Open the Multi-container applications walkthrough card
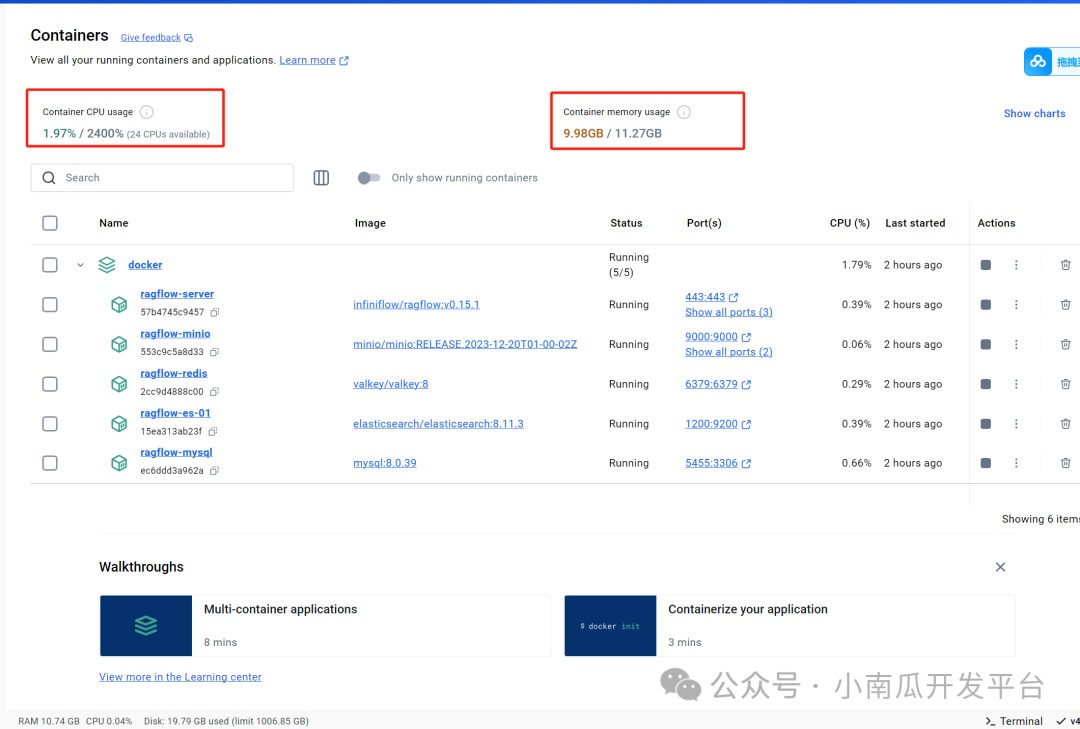Image resolution: width=1080 pixels, height=729 pixels. pos(325,626)
